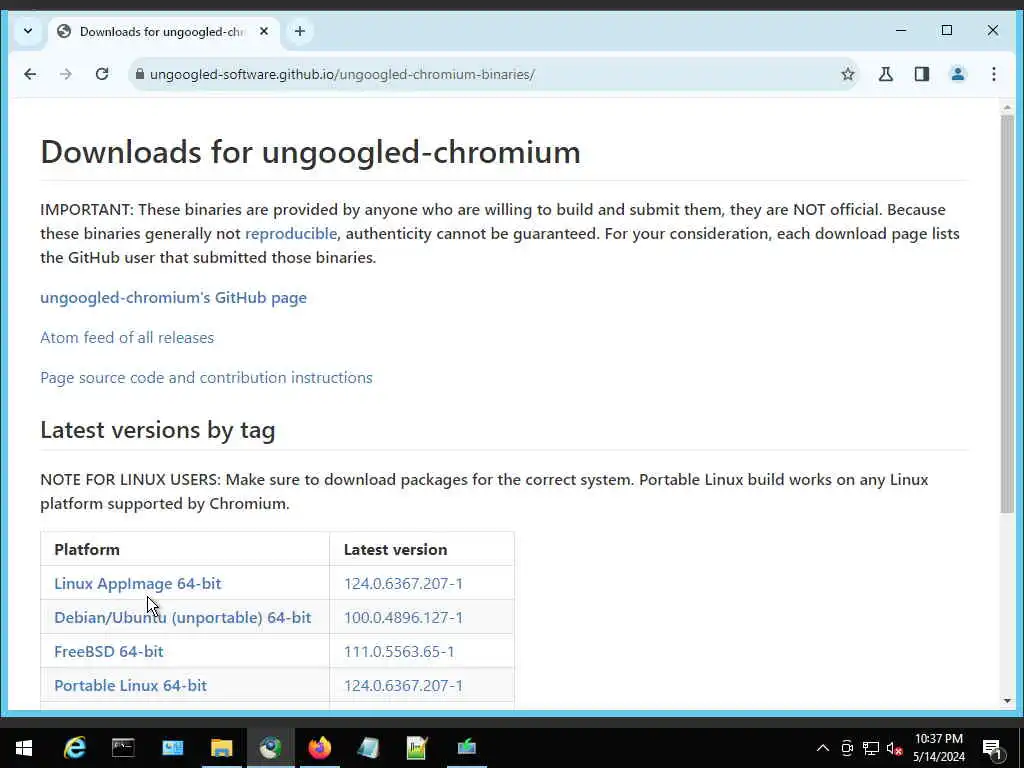Image resolution: width=1024 pixels, height=768 pixels.
Task: Open the notification center icon
Action: [993, 748]
